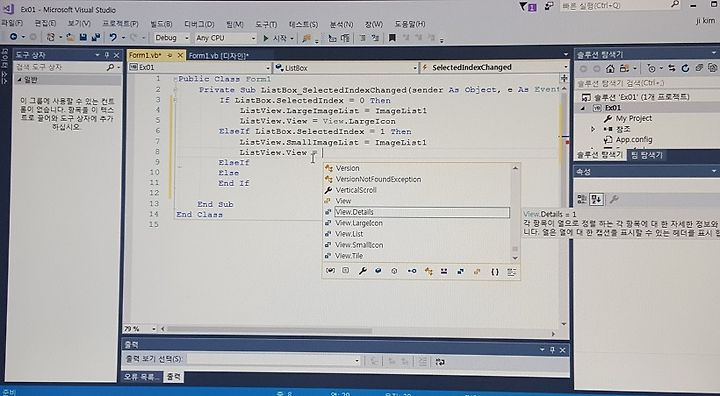Open the 디버그(D) menu

pos(199,24)
